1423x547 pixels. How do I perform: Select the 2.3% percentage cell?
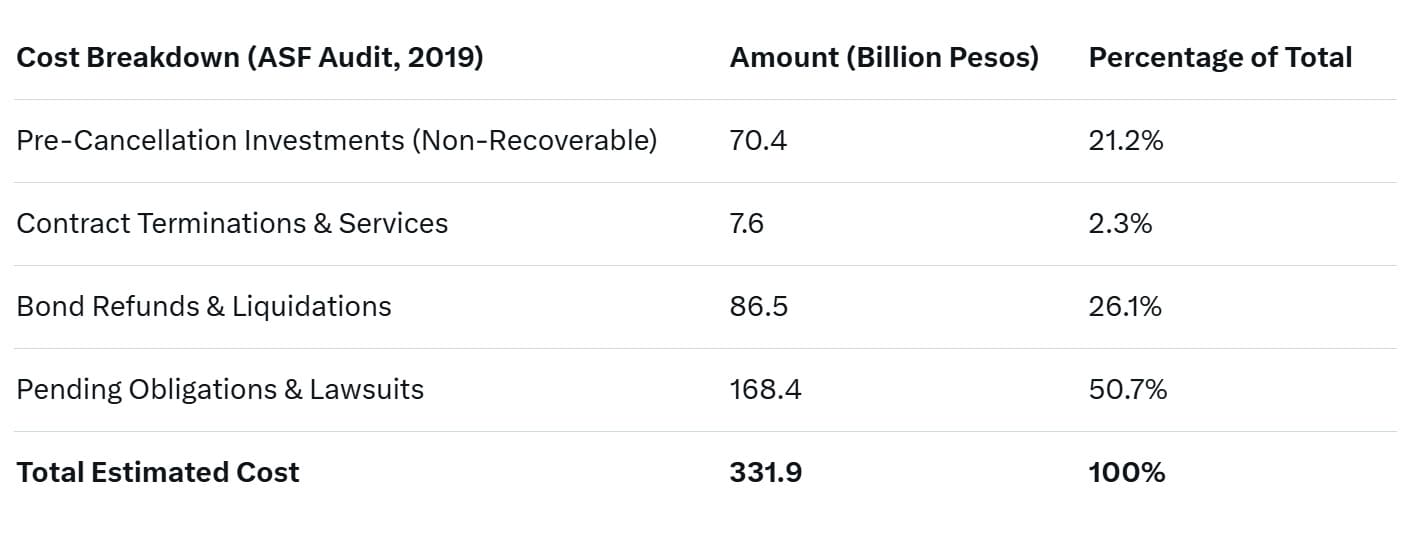[x=1120, y=224]
